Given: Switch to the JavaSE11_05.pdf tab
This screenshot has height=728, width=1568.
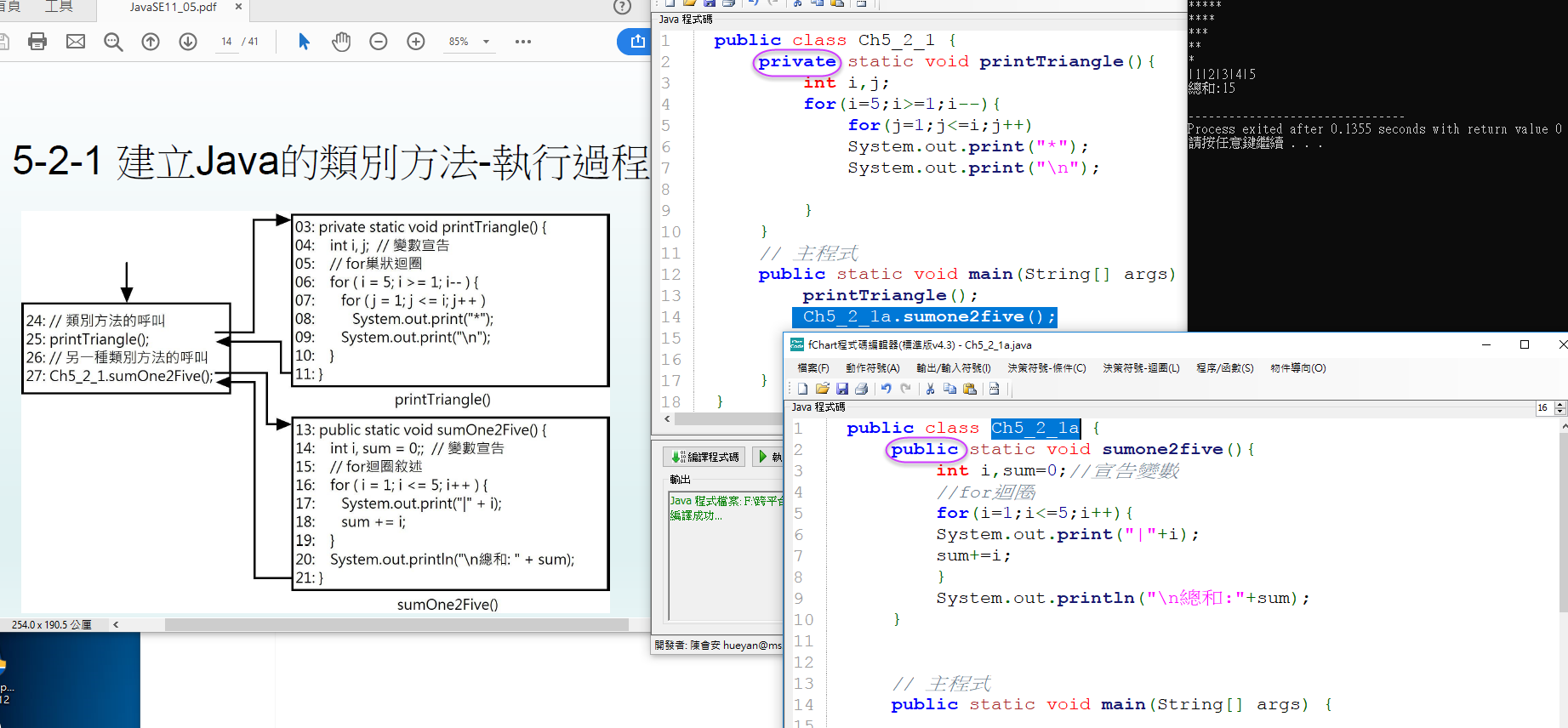Looking at the screenshot, I should 173,8.
